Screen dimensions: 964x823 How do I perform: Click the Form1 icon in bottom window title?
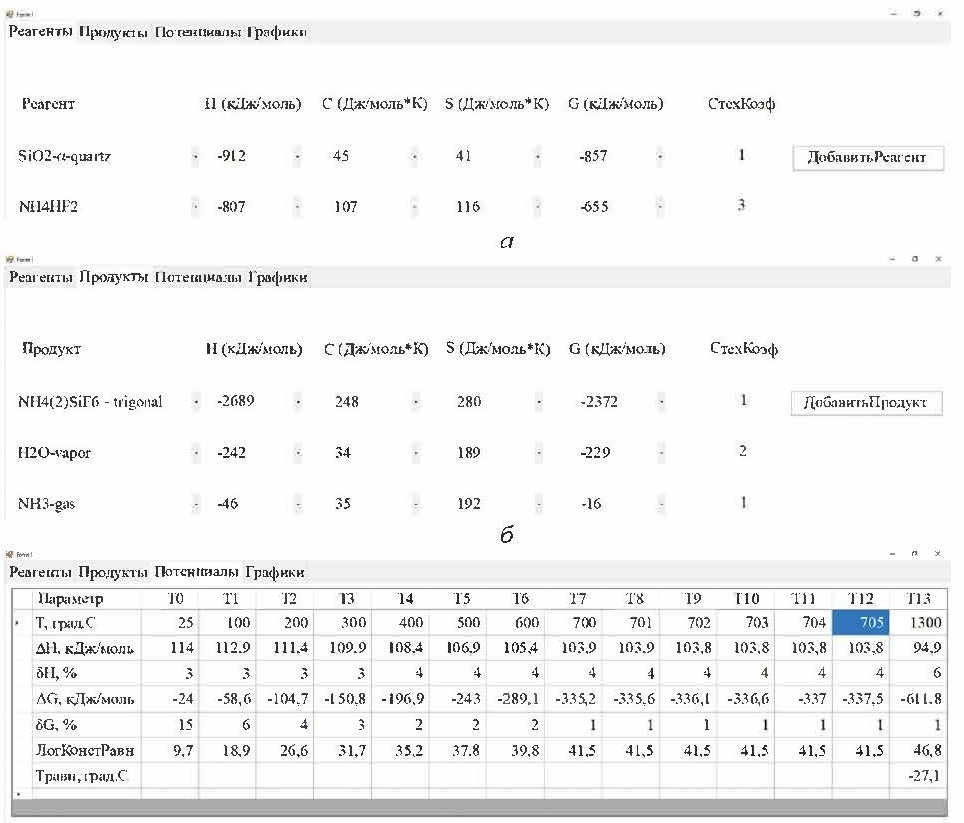point(11,553)
